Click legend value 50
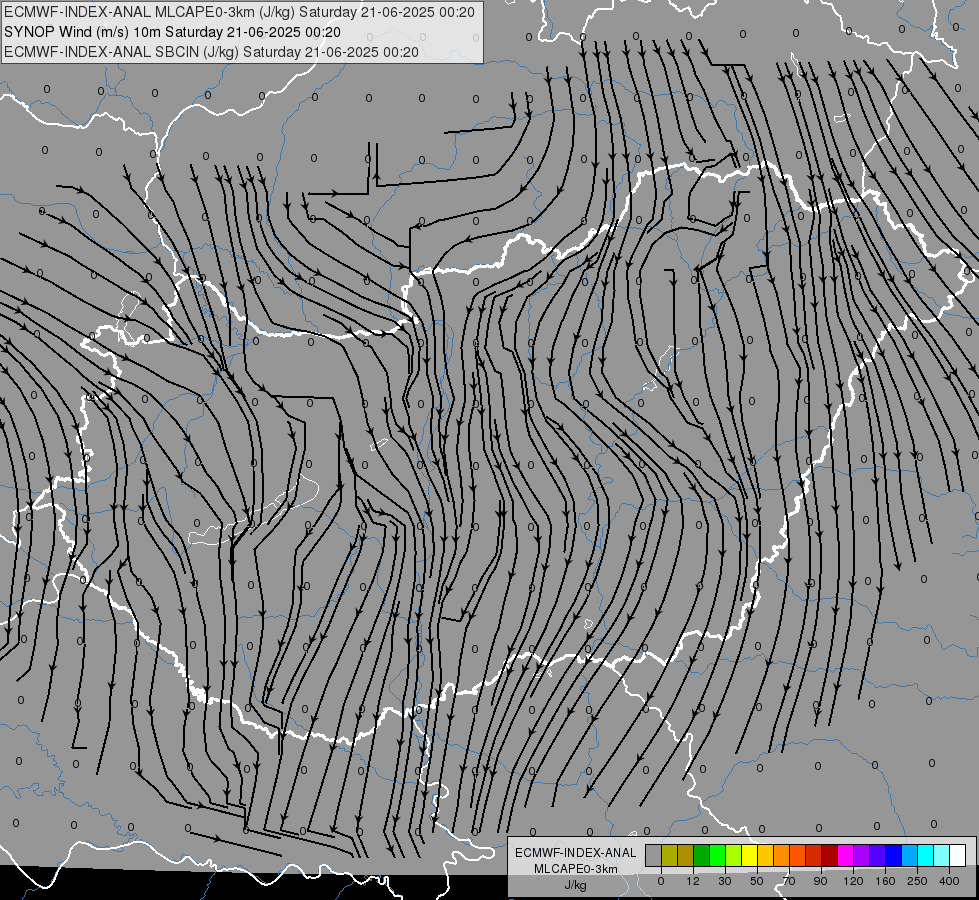The height and width of the screenshot is (900, 979). tap(757, 881)
